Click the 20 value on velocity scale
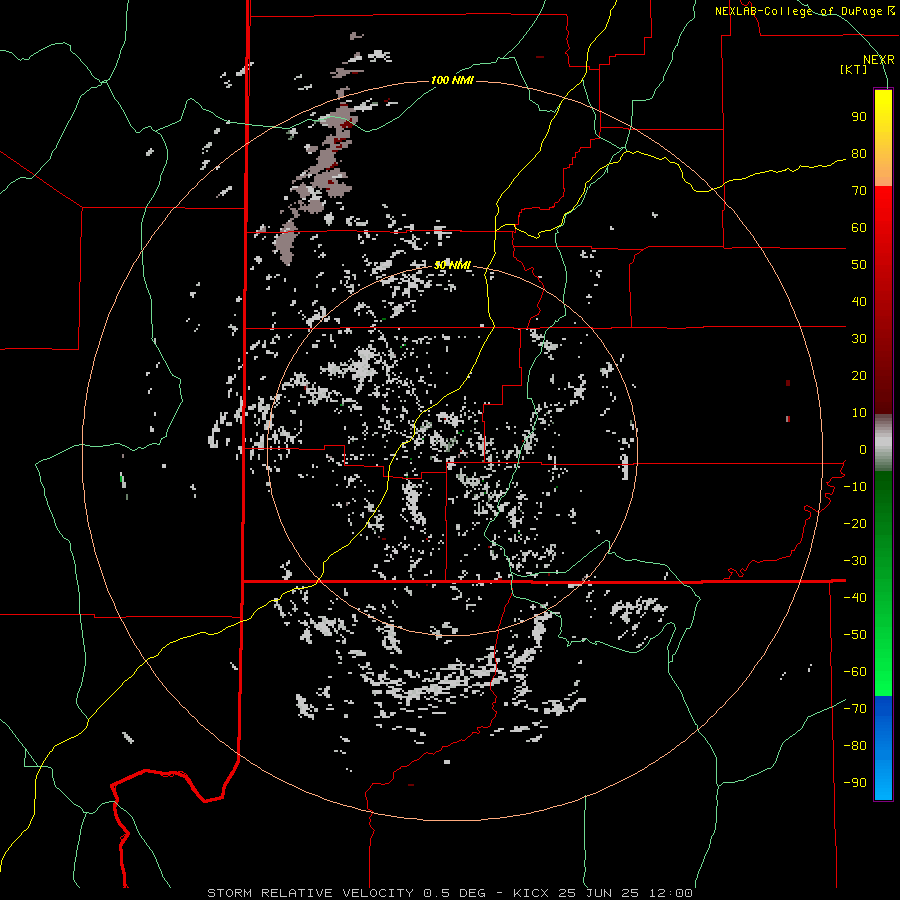This screenshot has width=900, height=900. pyautogui.click(x=859, y=375)
